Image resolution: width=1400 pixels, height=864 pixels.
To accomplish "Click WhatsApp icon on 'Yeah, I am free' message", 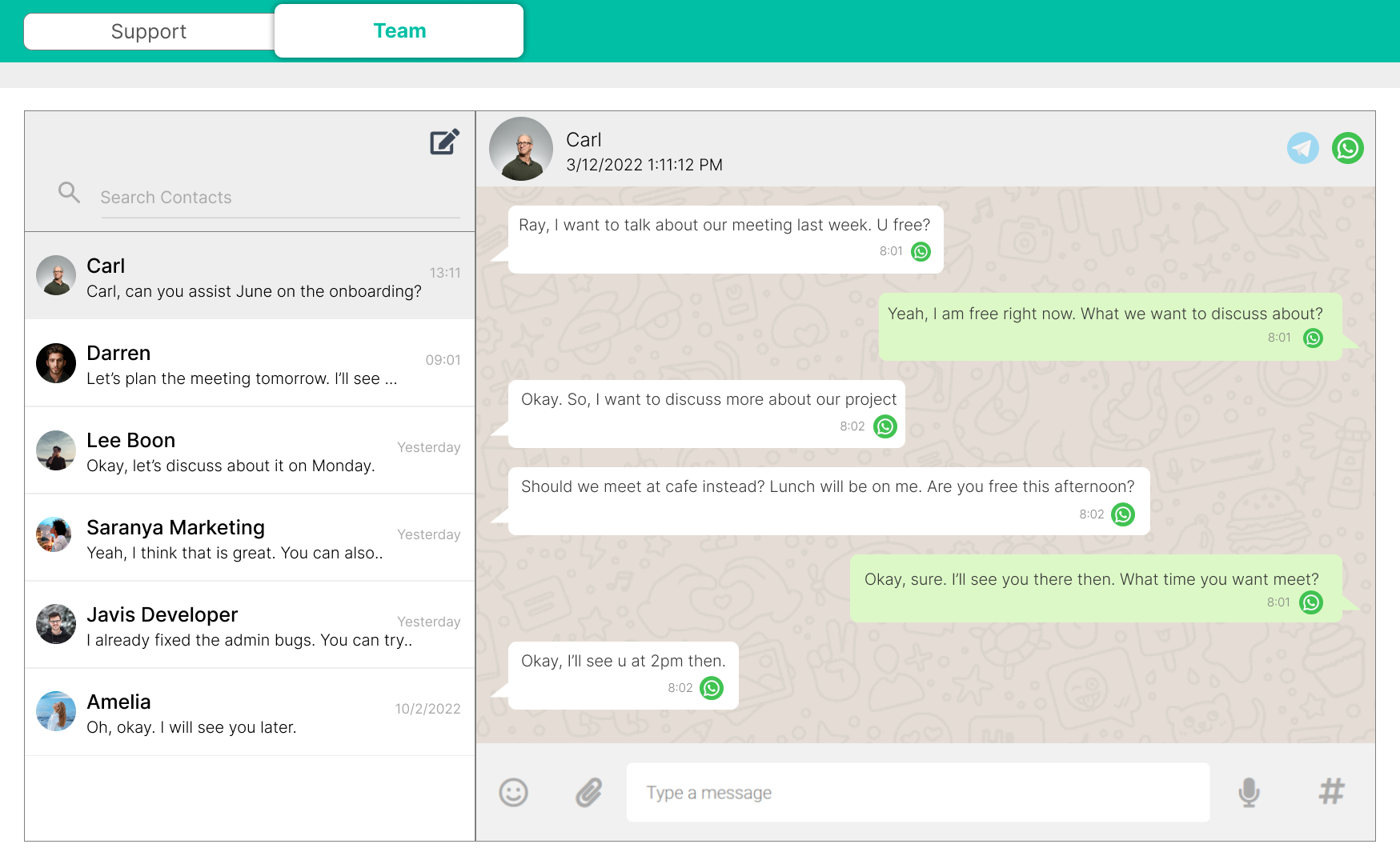I will 1313,338.
